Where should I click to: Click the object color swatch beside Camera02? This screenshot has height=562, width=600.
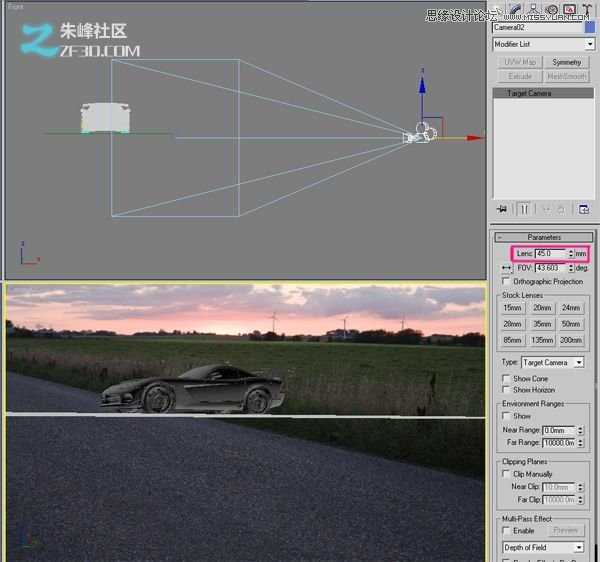590,28
